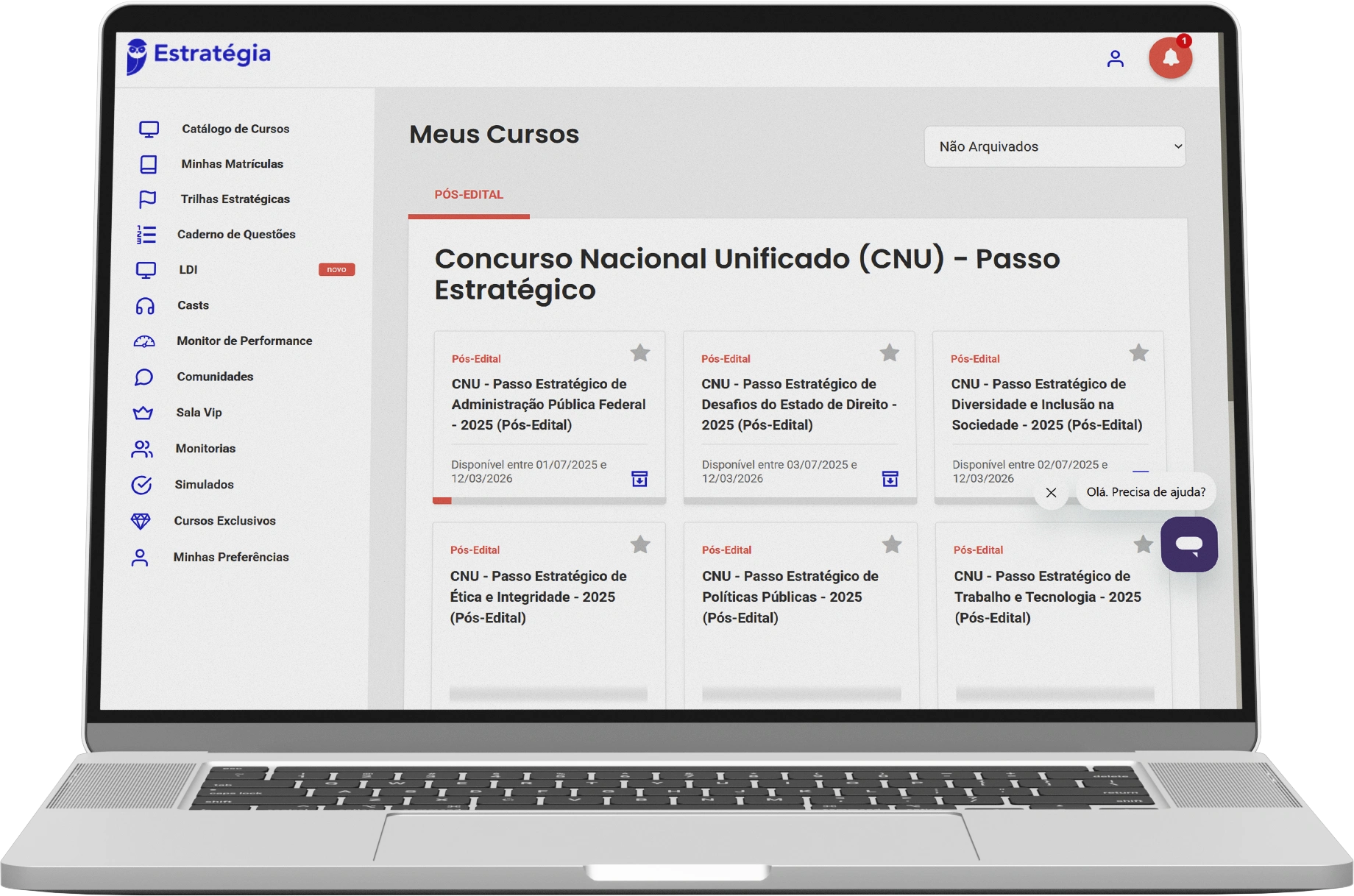Click the Casts headphones icon
Image resolution: width=1354 pixels, height=896 pixels.
145,306
